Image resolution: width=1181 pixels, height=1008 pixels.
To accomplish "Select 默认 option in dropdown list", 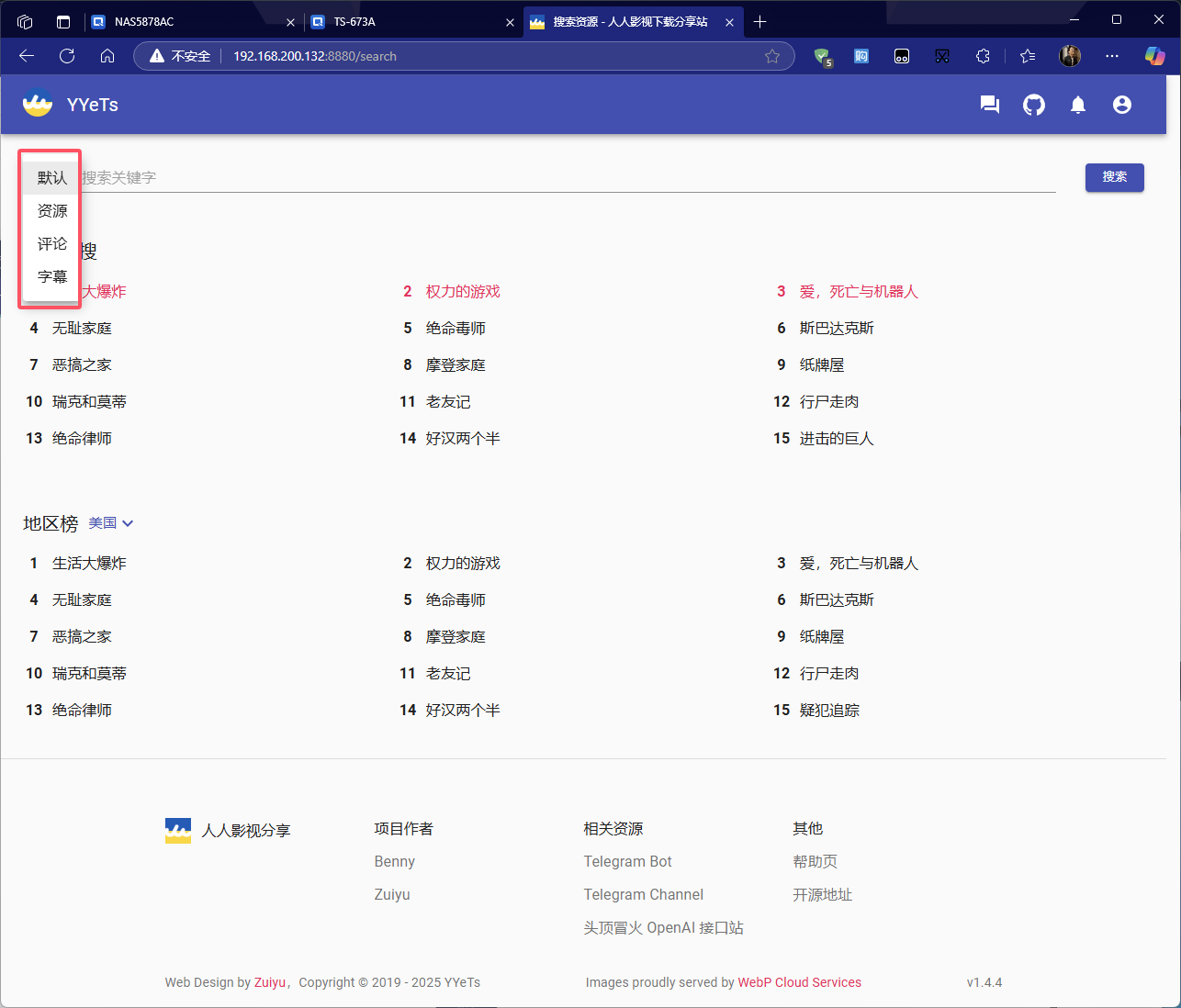I will 51,178.
